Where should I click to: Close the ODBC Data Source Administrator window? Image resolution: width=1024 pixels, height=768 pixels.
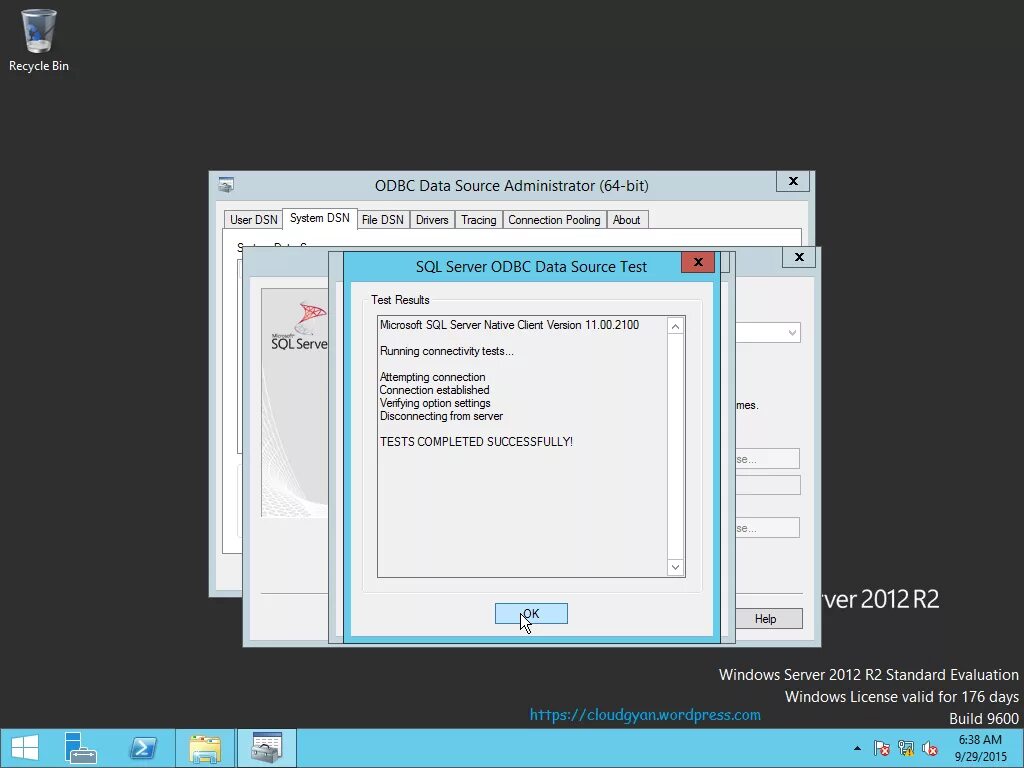(793, 181)
